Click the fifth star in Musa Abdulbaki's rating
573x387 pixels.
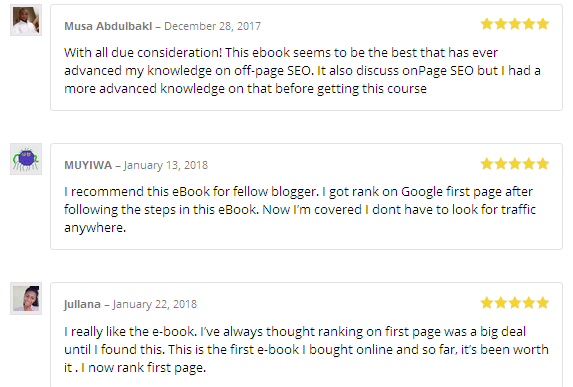click(543, 24)
